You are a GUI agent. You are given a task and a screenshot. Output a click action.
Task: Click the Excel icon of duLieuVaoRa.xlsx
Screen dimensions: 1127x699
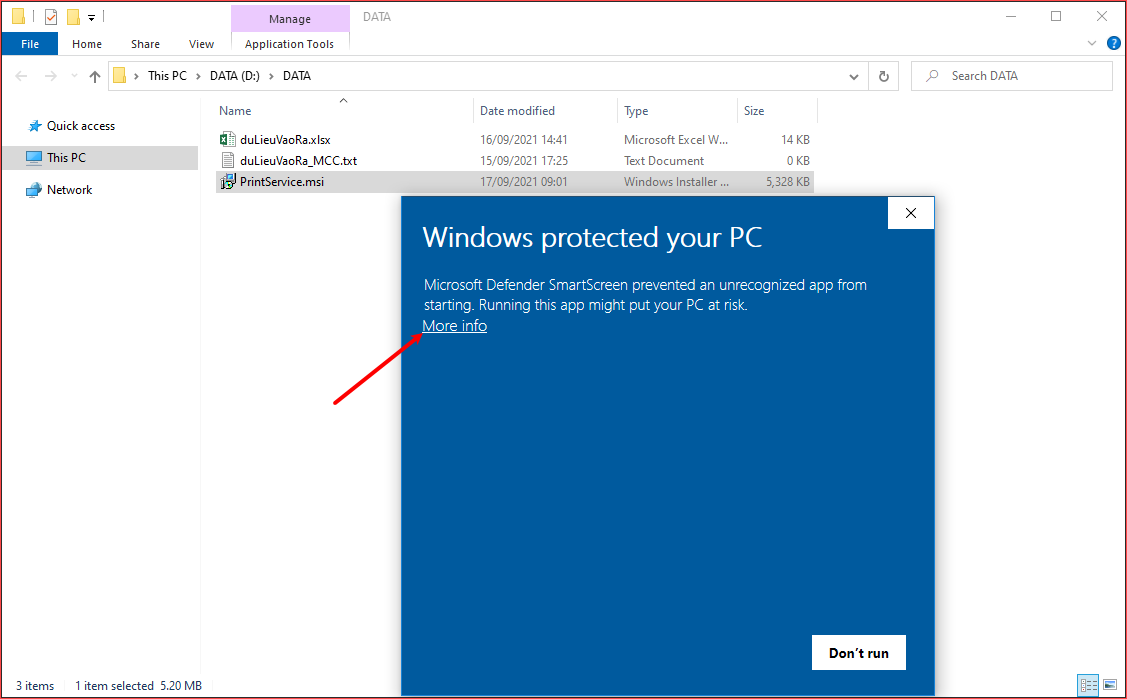click(x=227, y=140)
